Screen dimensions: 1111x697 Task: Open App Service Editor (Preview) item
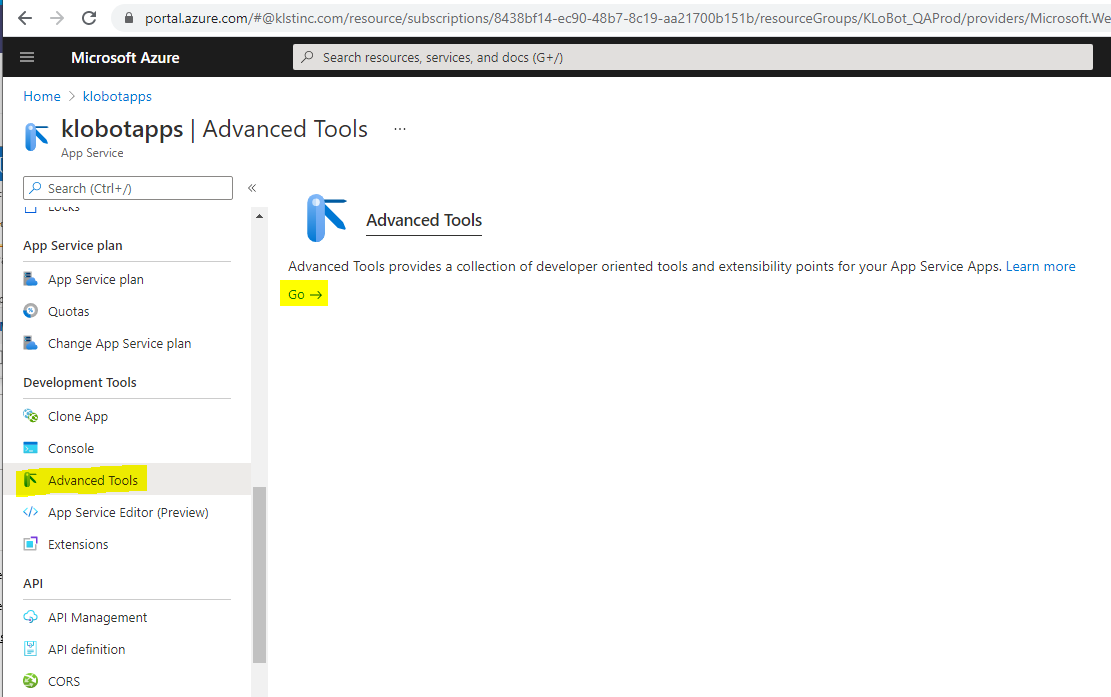pyautogui.click(x=127, y=511)
